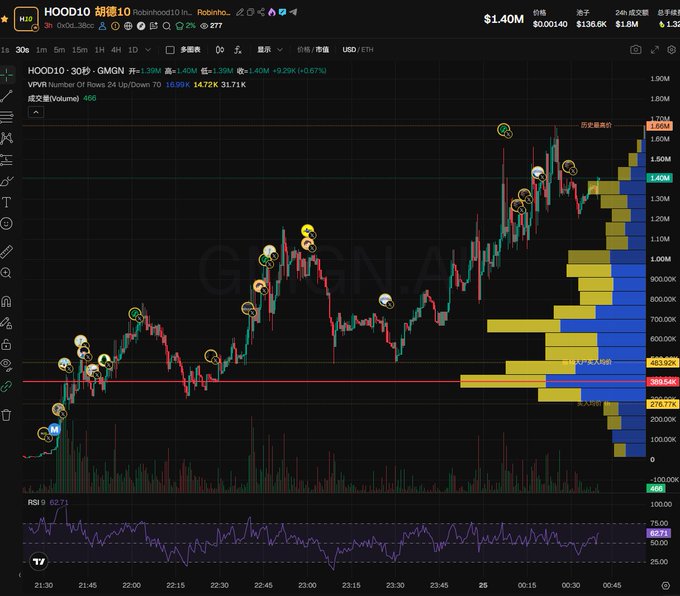Image resolution: width=680 pixels, height=596 pixels.
Task: Click the purple flame icon
Action: coord(271,12)
